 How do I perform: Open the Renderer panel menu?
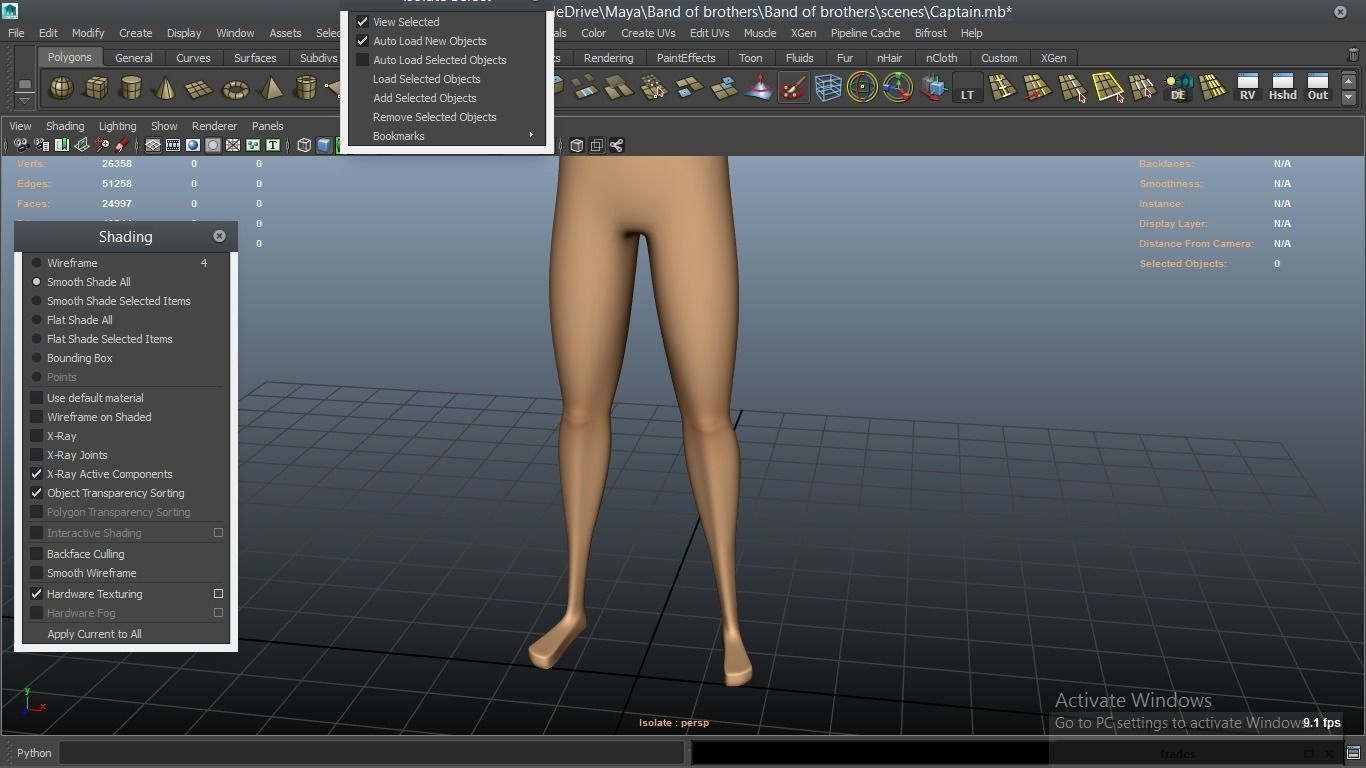point(214,126)
